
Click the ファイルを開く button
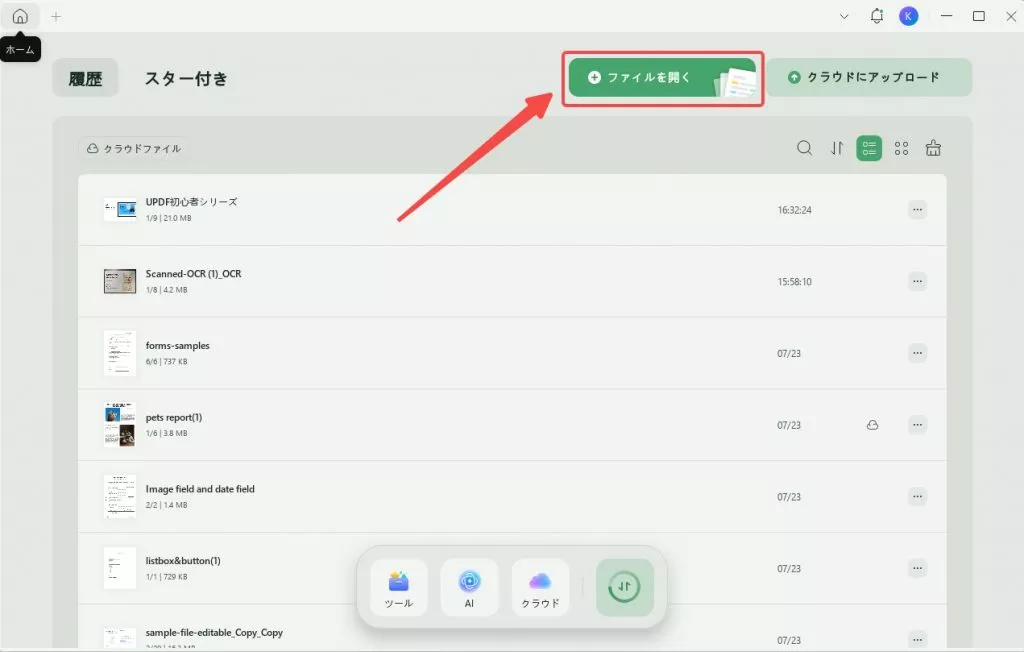click(662, 77)
